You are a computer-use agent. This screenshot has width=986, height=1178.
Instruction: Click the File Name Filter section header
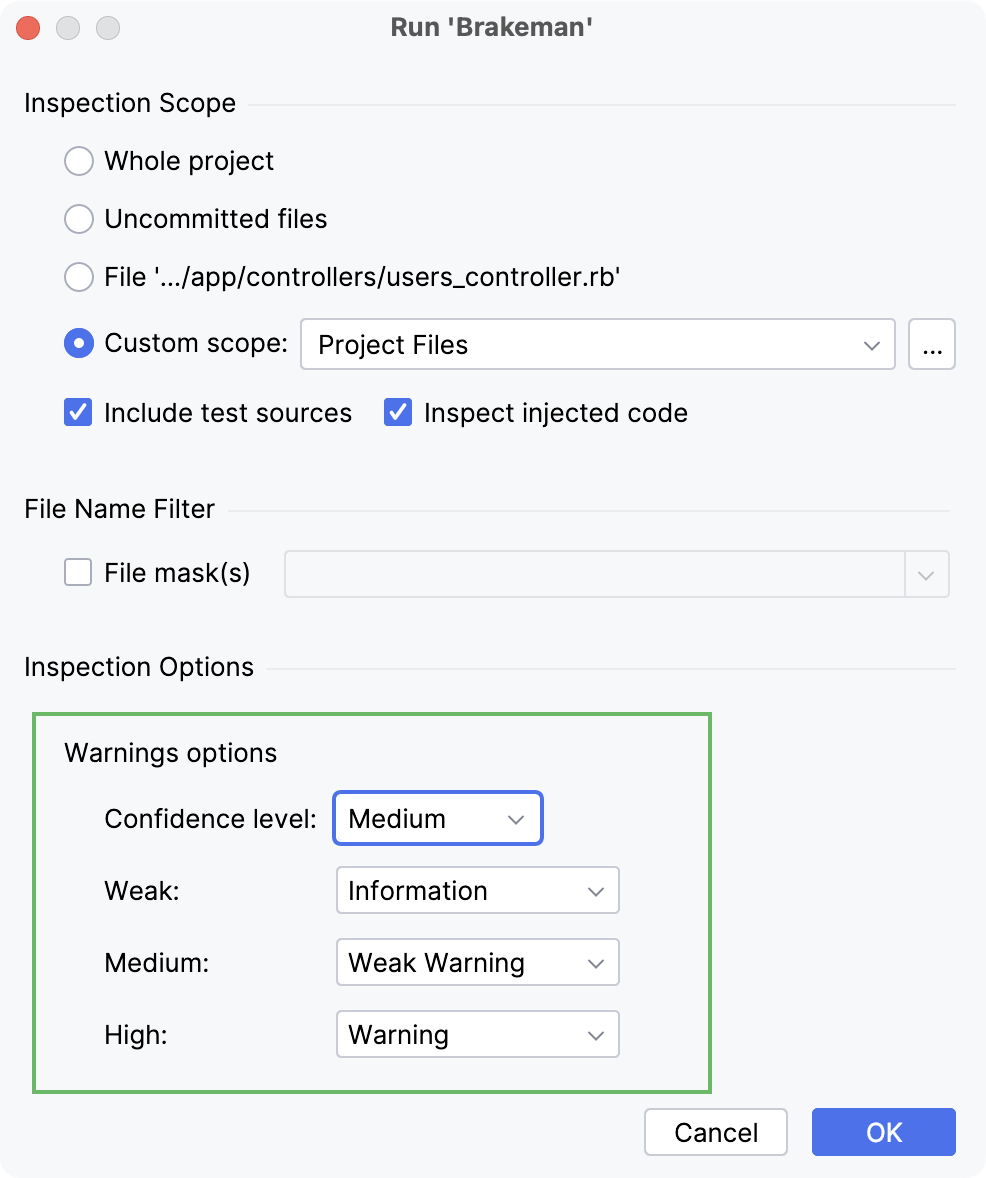click(x=119, y=509)
